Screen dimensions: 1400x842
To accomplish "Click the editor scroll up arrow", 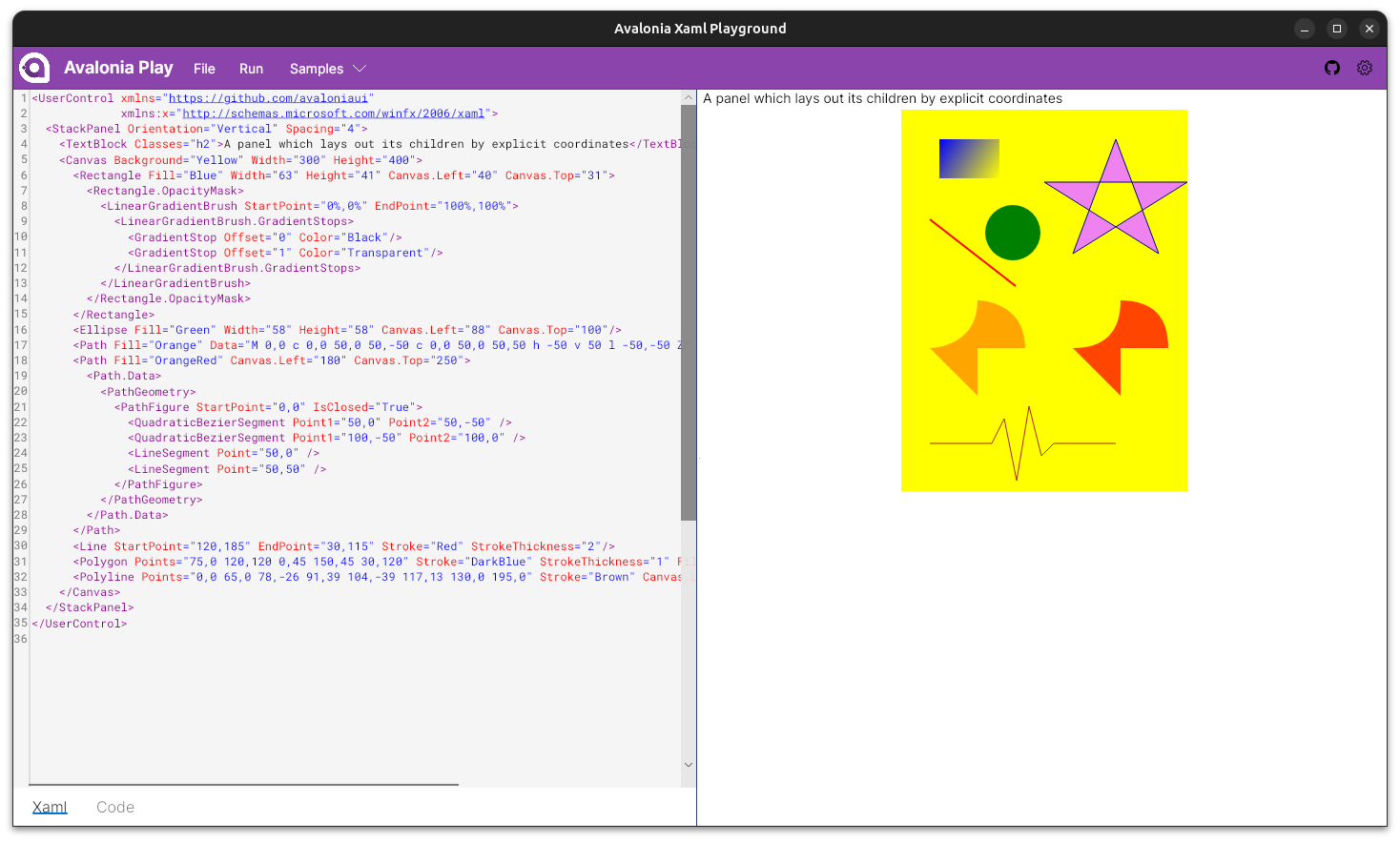I will pos(689,97).
